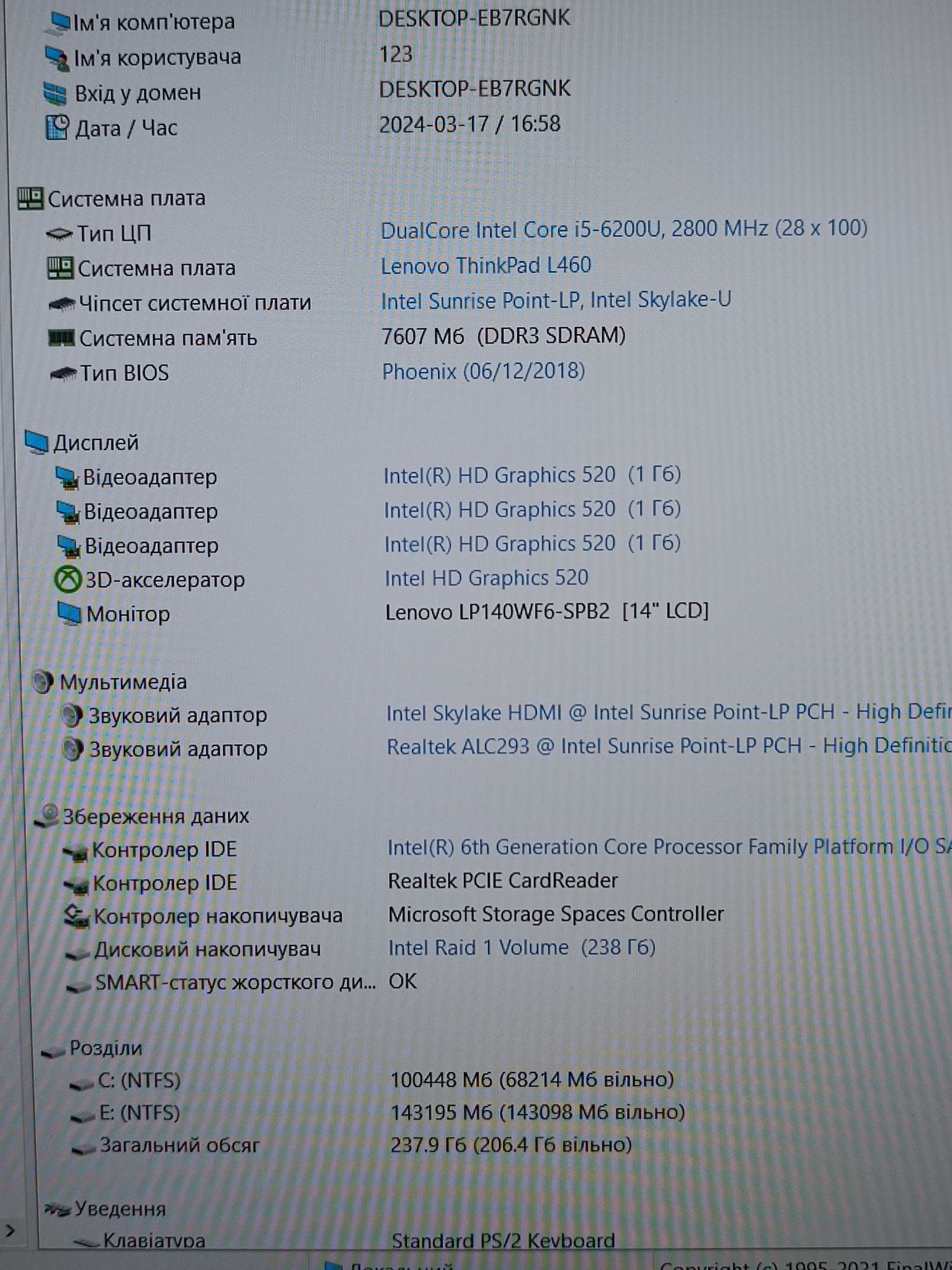Viewport: 952px width, 1270px height.
Task: Select the SMART status OK value
Action: tap(403, 982)
